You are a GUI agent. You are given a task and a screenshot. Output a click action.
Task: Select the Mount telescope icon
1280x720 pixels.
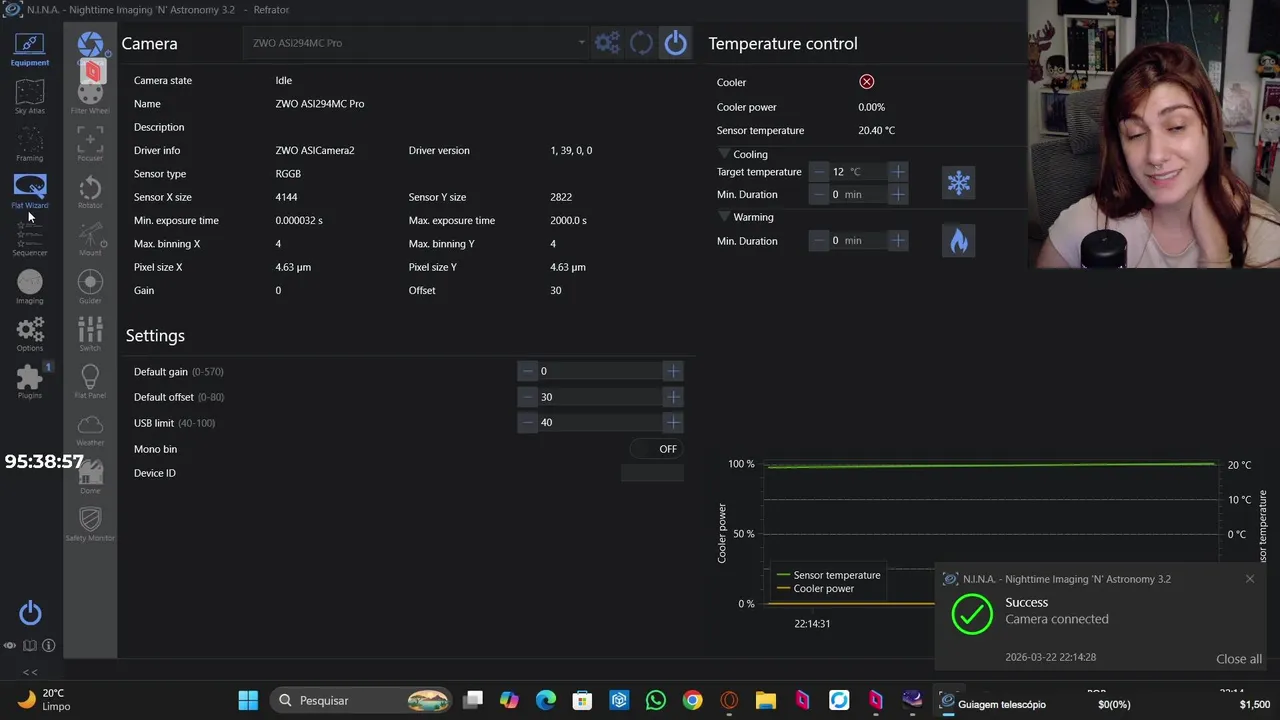pos(90,239)
